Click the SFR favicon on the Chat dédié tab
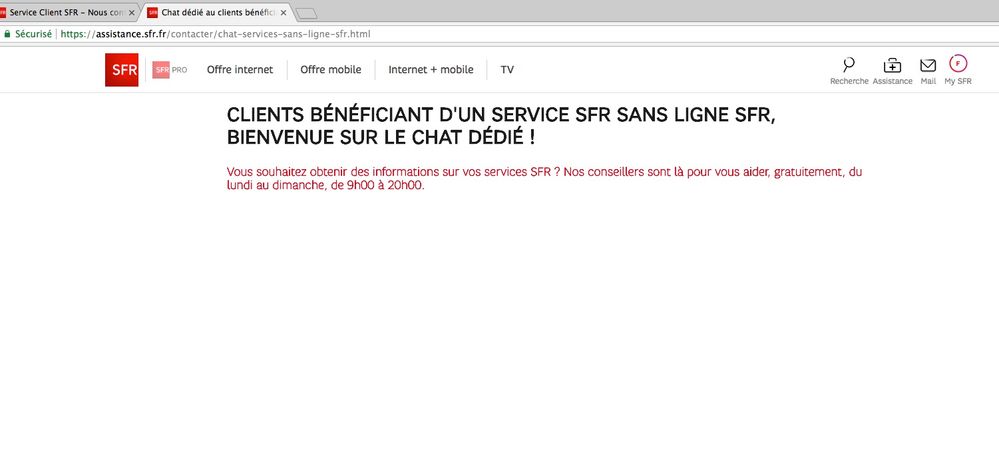The width and height of the screenshot is (999, 462). pos(153,13)
